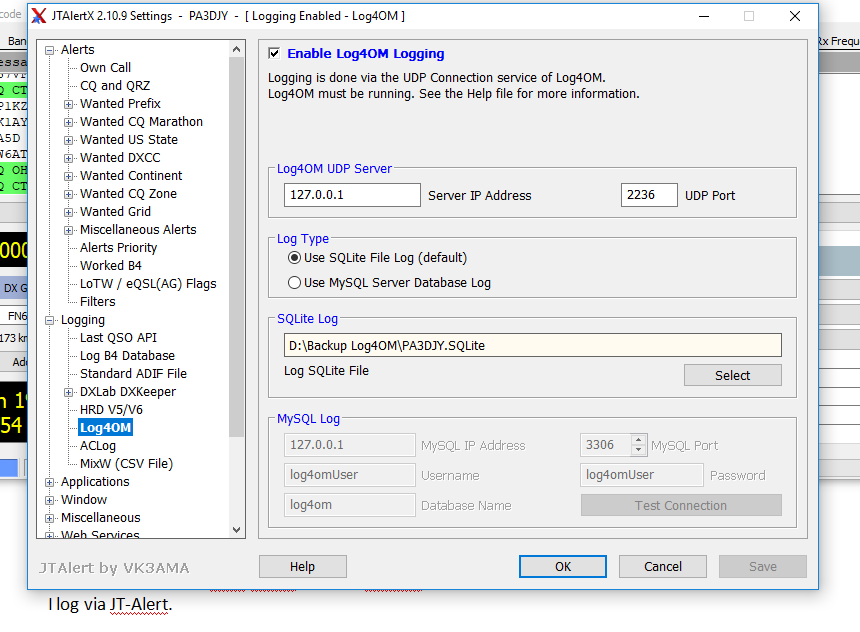This screenshot has width=860, height=632.
Task: Click the UDP Port field
Action: pyautogui.click(x=649, y=195)
